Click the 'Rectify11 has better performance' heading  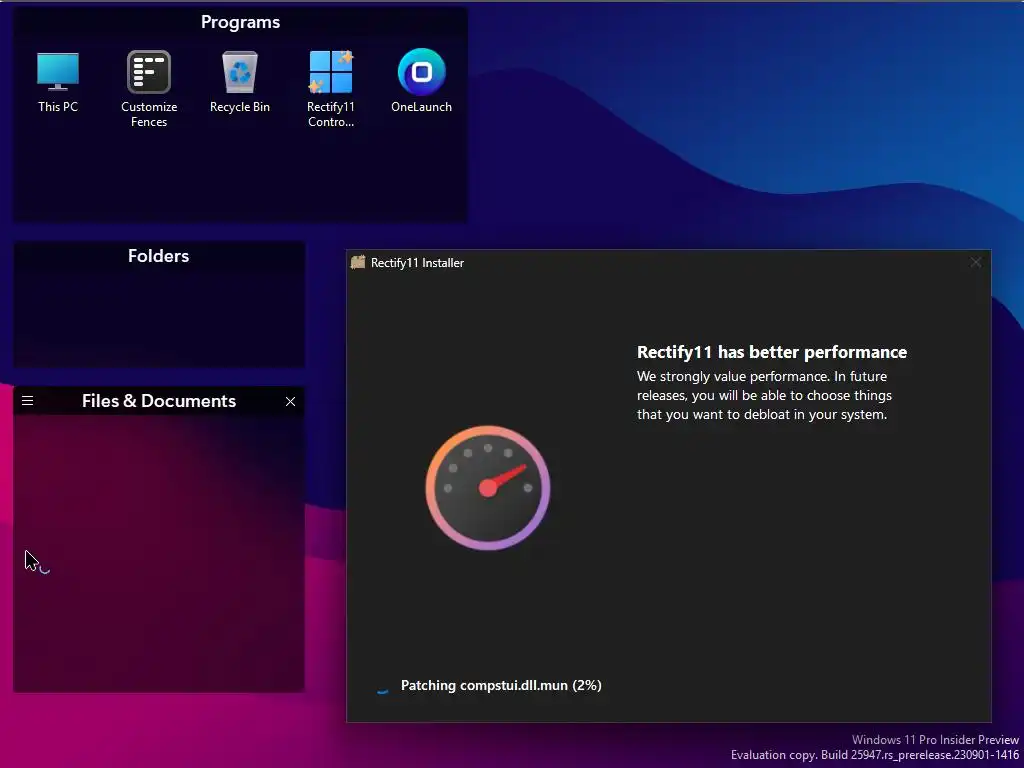[x=772, y=352]
